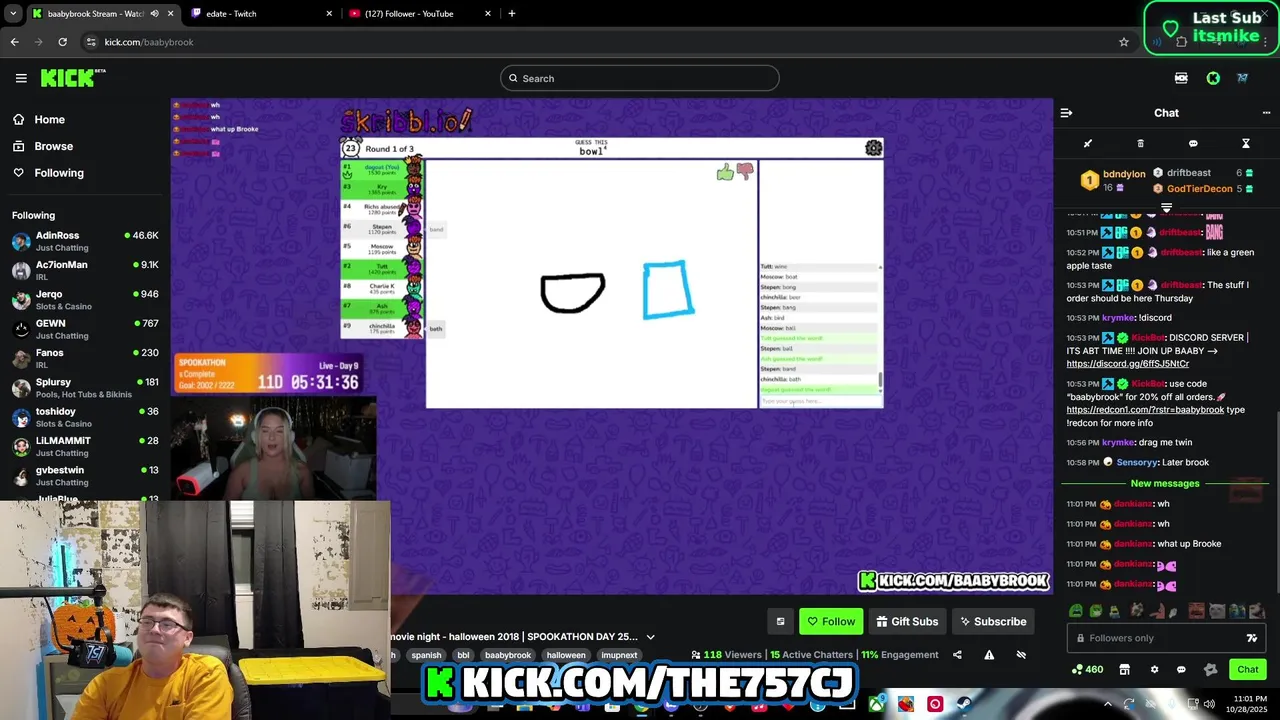Click the hourglass icon in chat header

(x=1246, y=144)
